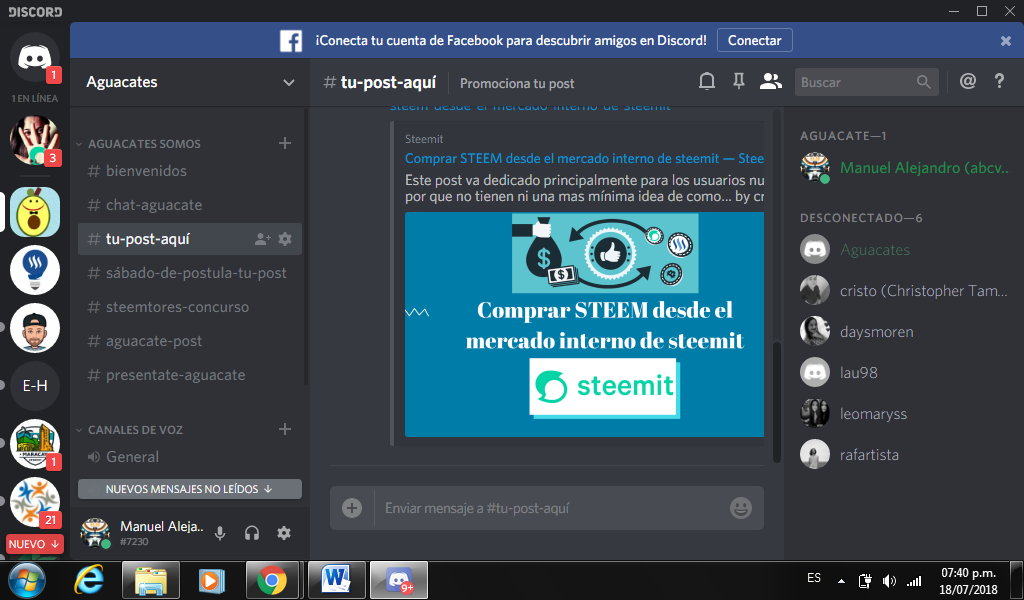The width and height of the screenshot is (1024, 600).
Task: Click the attach file plus button
Action: pos(352,508)
